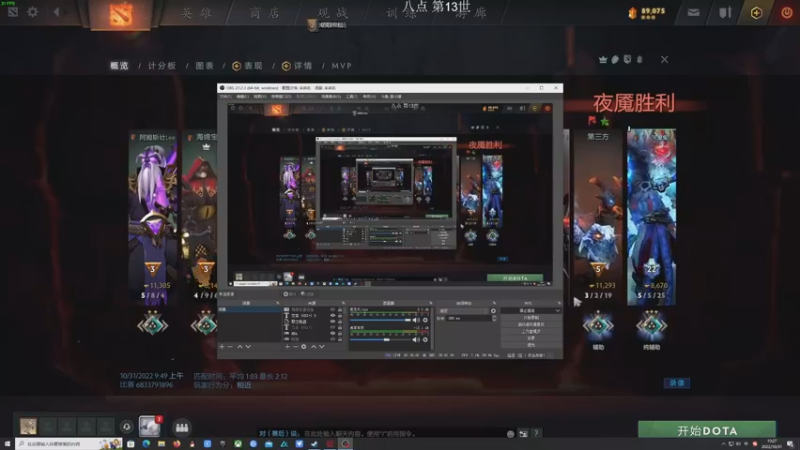
Task: Open first OBS mixer channel settings gear
Action: click(425, 320)
